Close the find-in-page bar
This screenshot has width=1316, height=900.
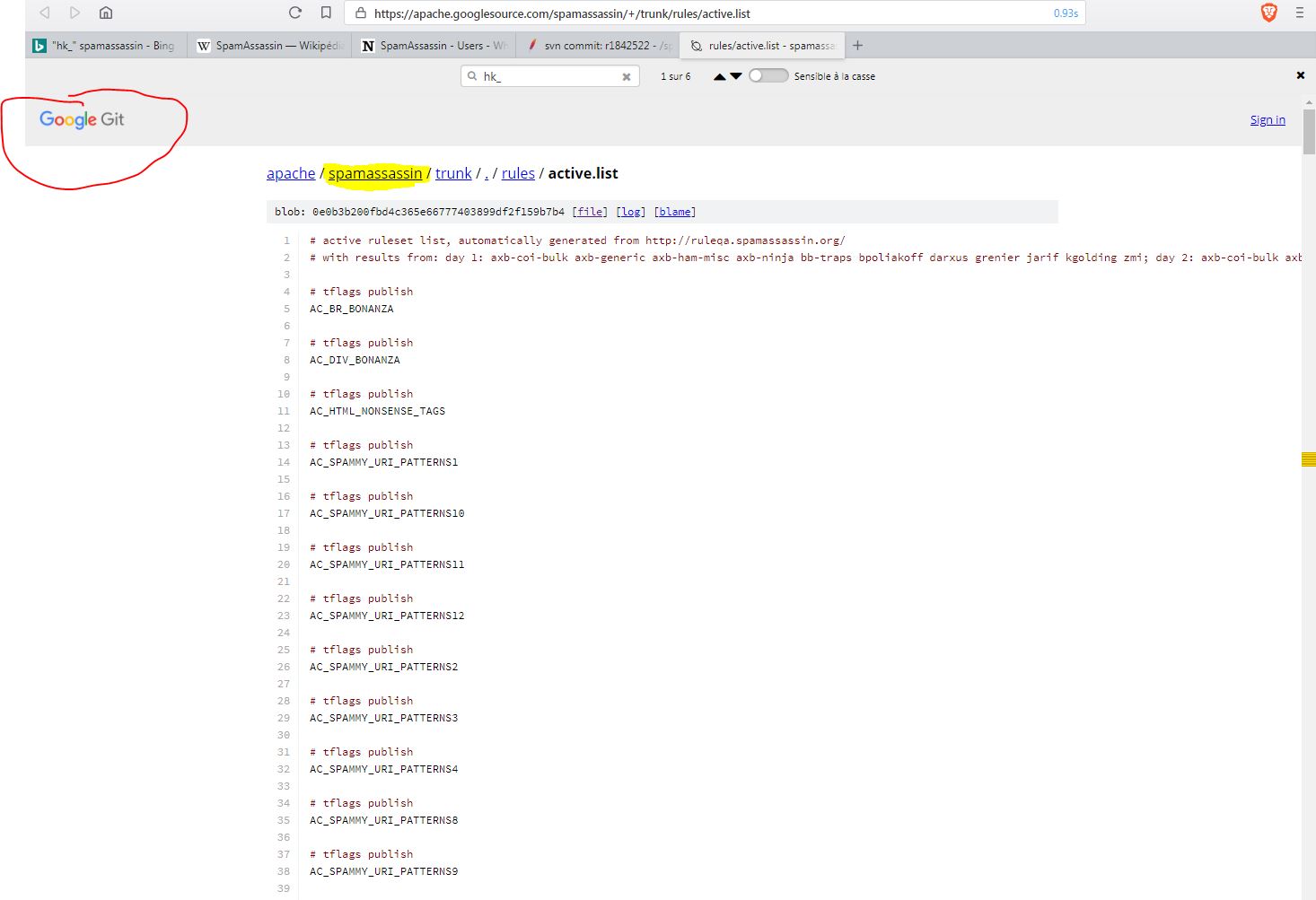point(1300,75)
